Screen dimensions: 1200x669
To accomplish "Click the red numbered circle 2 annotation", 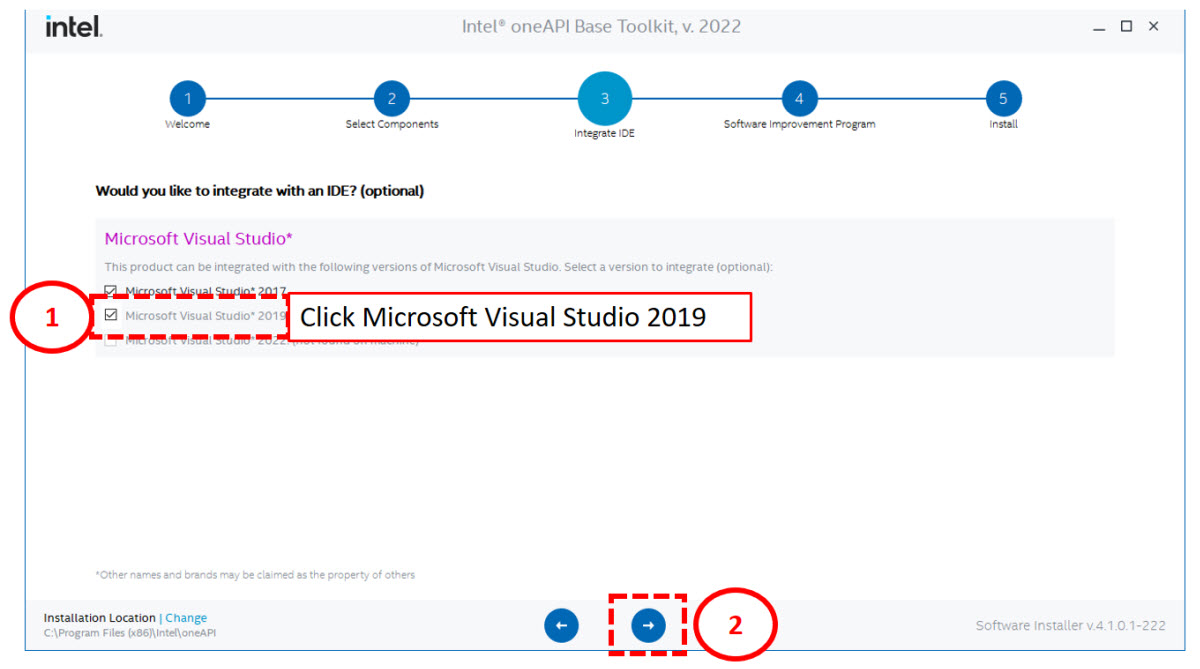I will (x=735, y=626).
